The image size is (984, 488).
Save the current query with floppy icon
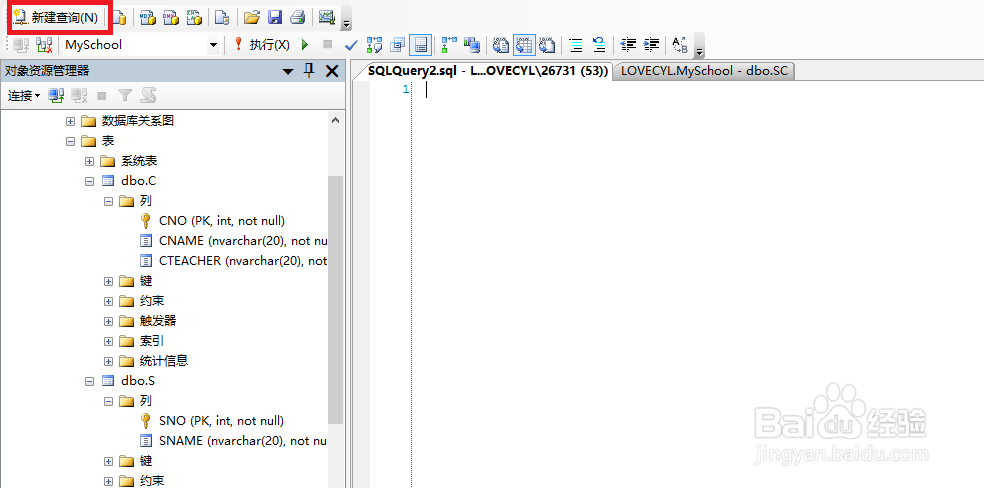pyautogui.click(x=274, y=18)
